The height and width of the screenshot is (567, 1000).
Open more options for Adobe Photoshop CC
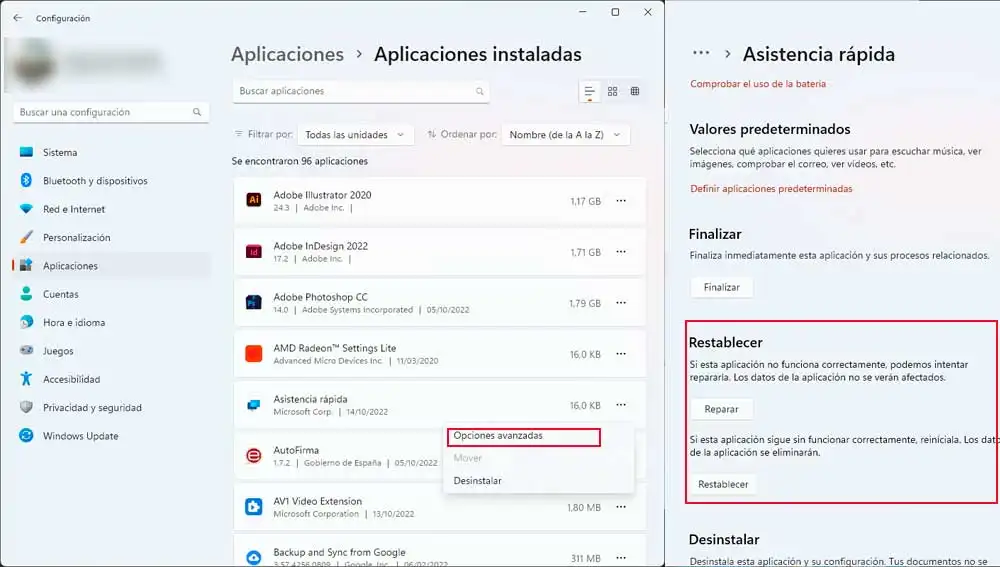(621, 303)
